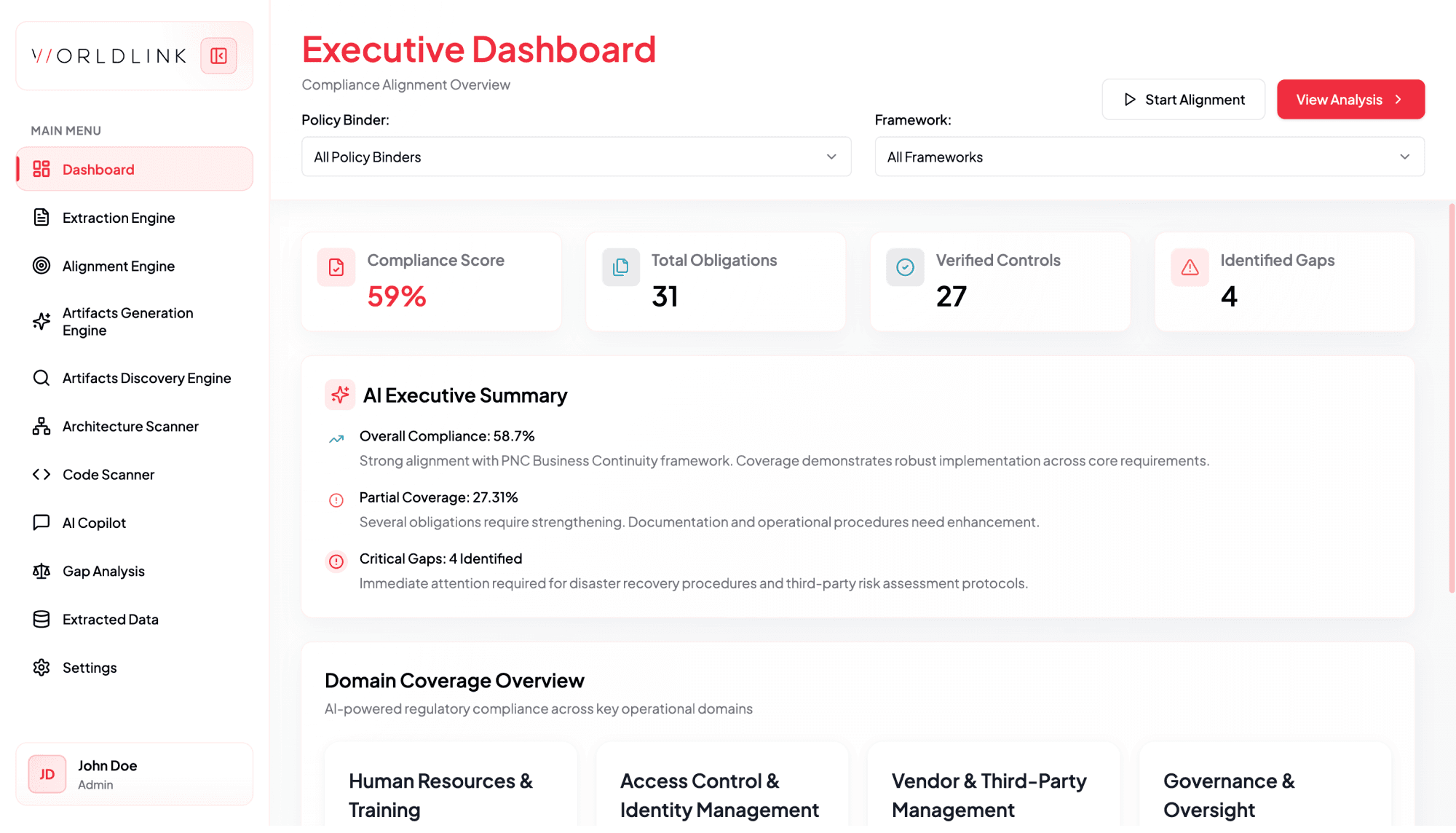
Task: Click the Critical Gaps alert icon
Action: (x=336, y=561)
